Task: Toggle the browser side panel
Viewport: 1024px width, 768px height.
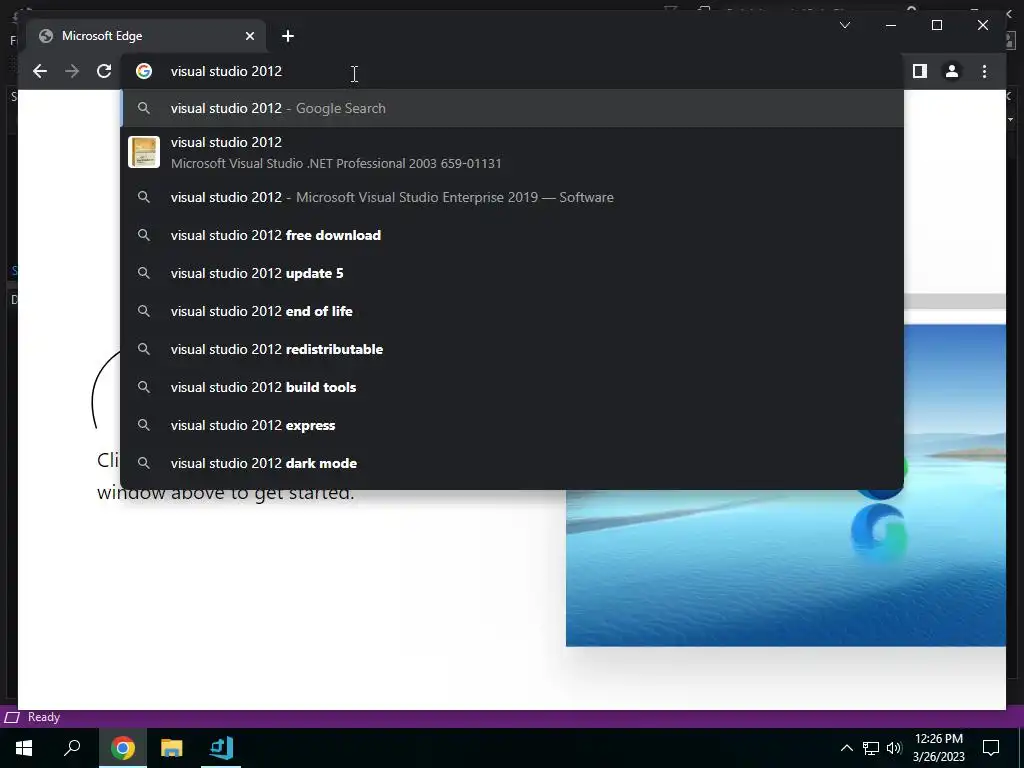Action: pos(920,71)
